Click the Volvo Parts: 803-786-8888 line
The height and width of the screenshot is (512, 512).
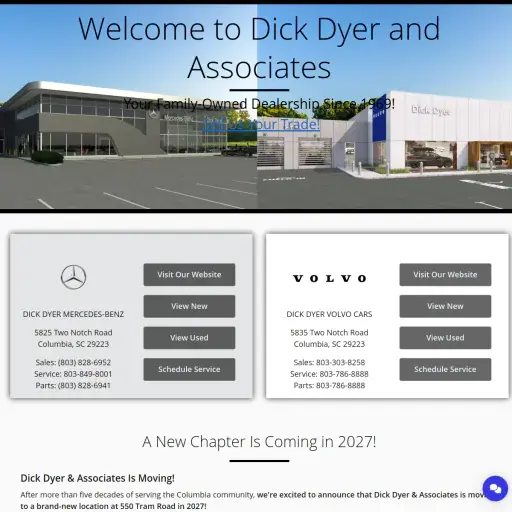click(x=329, y=385)
